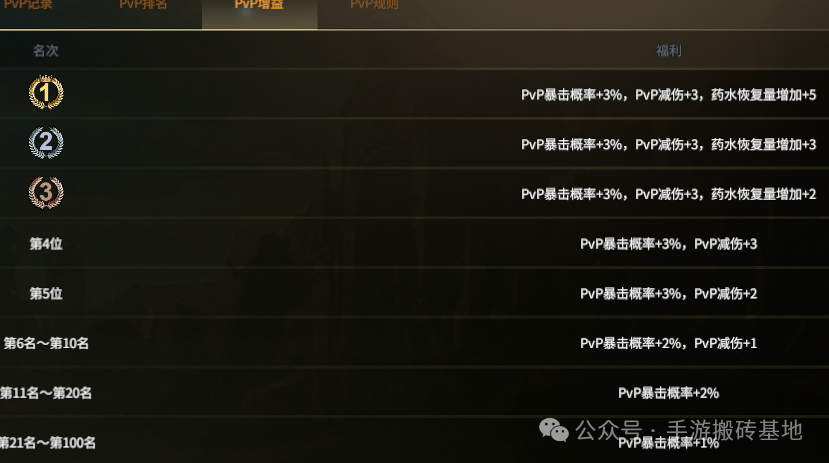
Task: Click the gold first place laurel medal
Action: 46,92
